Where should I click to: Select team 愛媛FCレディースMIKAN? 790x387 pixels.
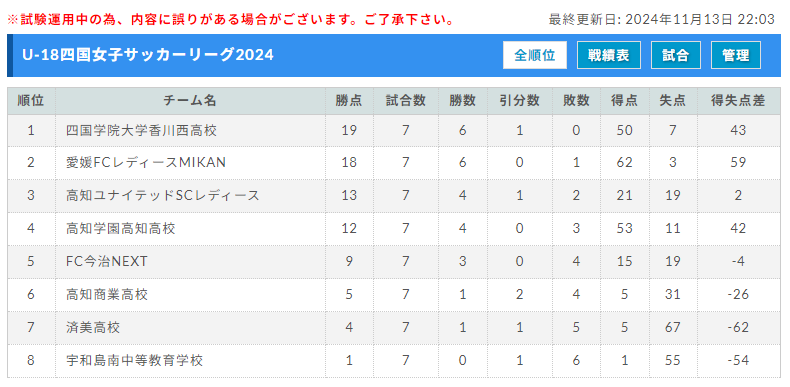(146, 162)
